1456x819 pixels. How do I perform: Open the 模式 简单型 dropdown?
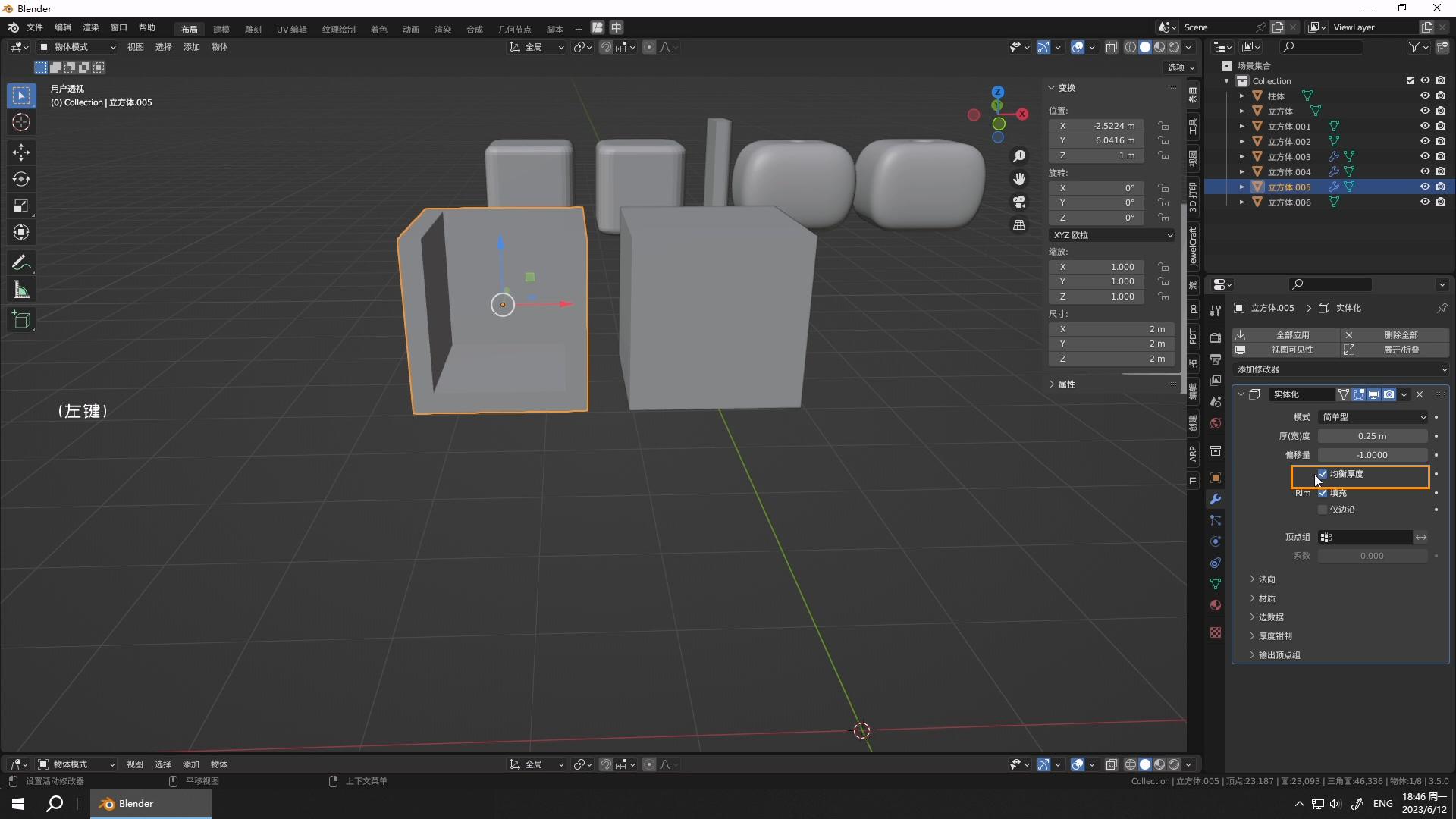tap(1373, 417)
